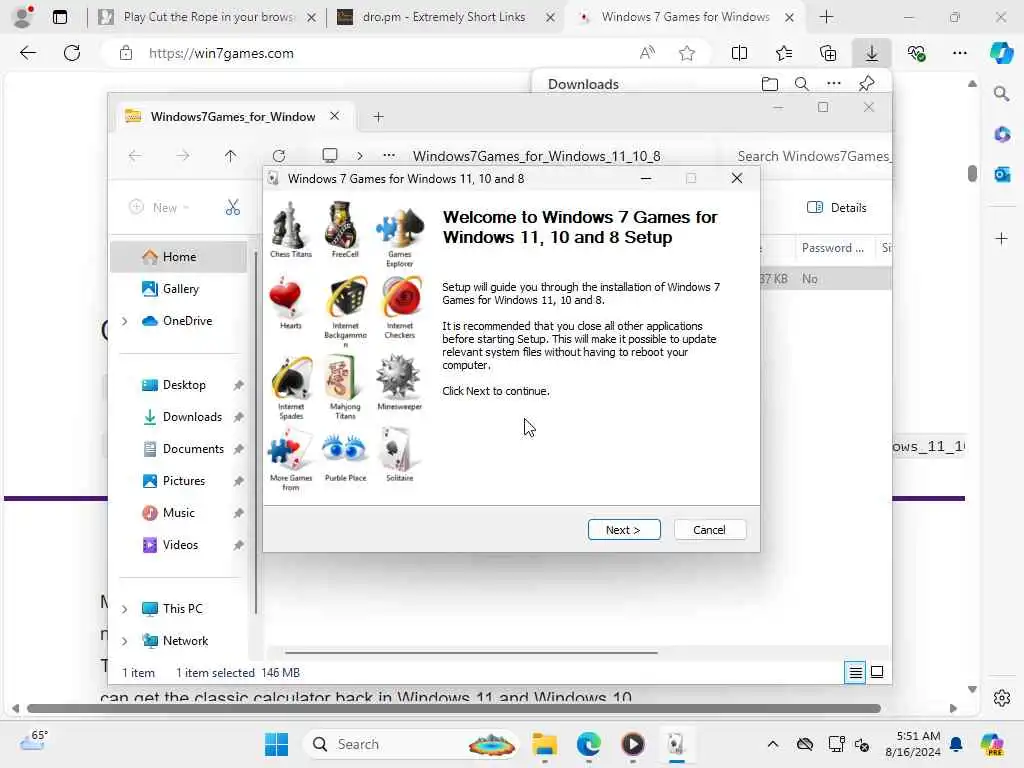Screen dimensions: 1024x768
Task: Click the breadcrumb overflow ellipsis in File Explorer
Action: click(x=389, y=155)
